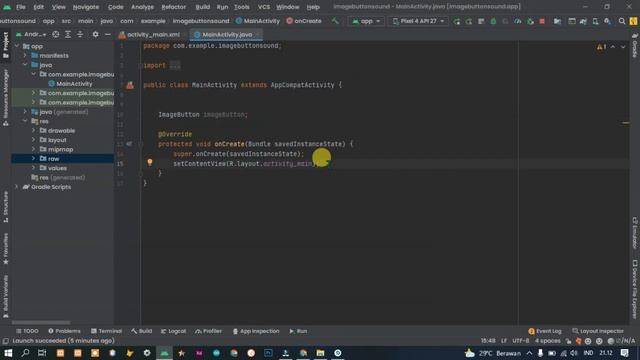Collapse the java folder
Image resolution: width=640 pixels, height=360 pixels.
click(x=25, y=65)
